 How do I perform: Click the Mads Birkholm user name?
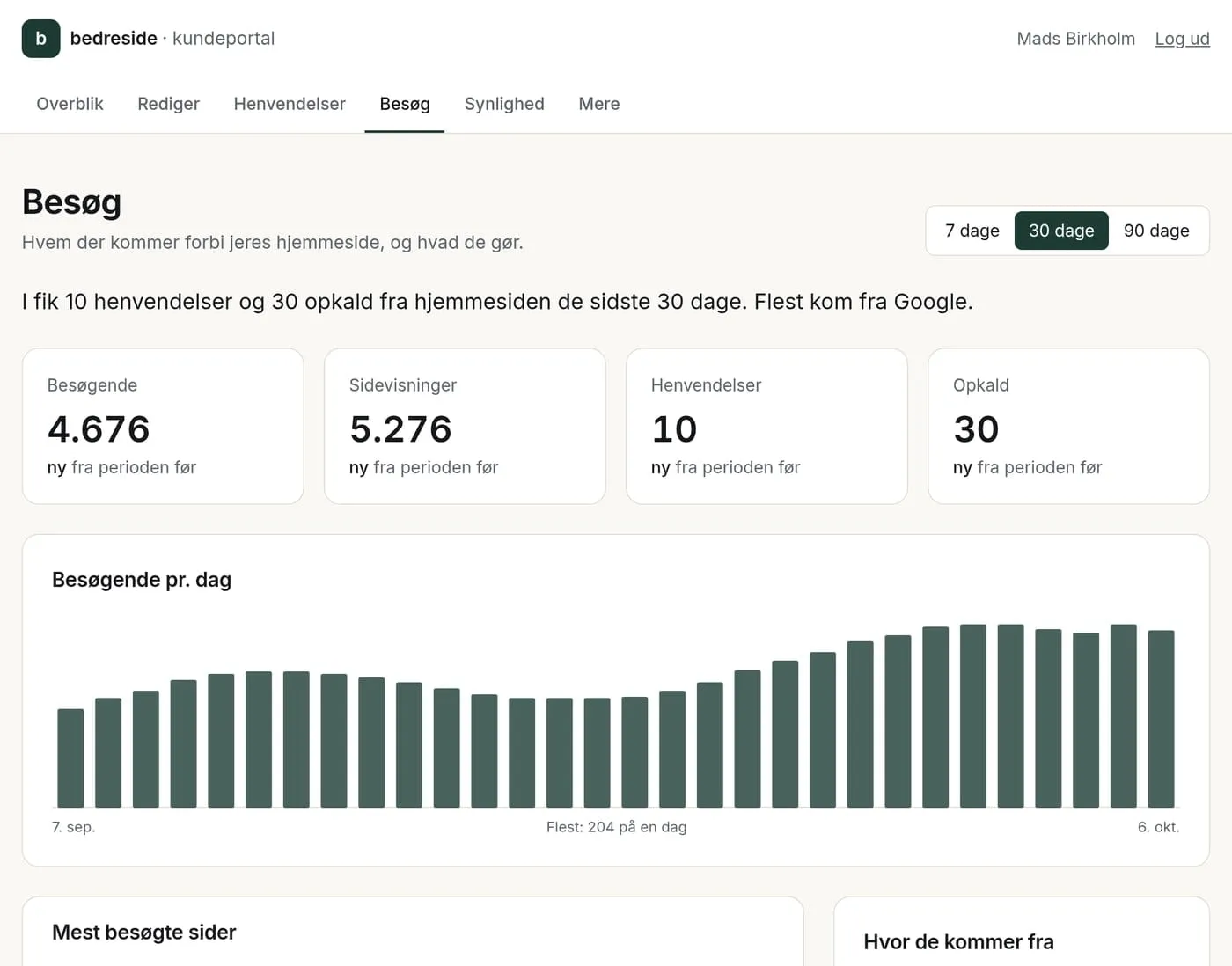click(x=1075, y=39)
